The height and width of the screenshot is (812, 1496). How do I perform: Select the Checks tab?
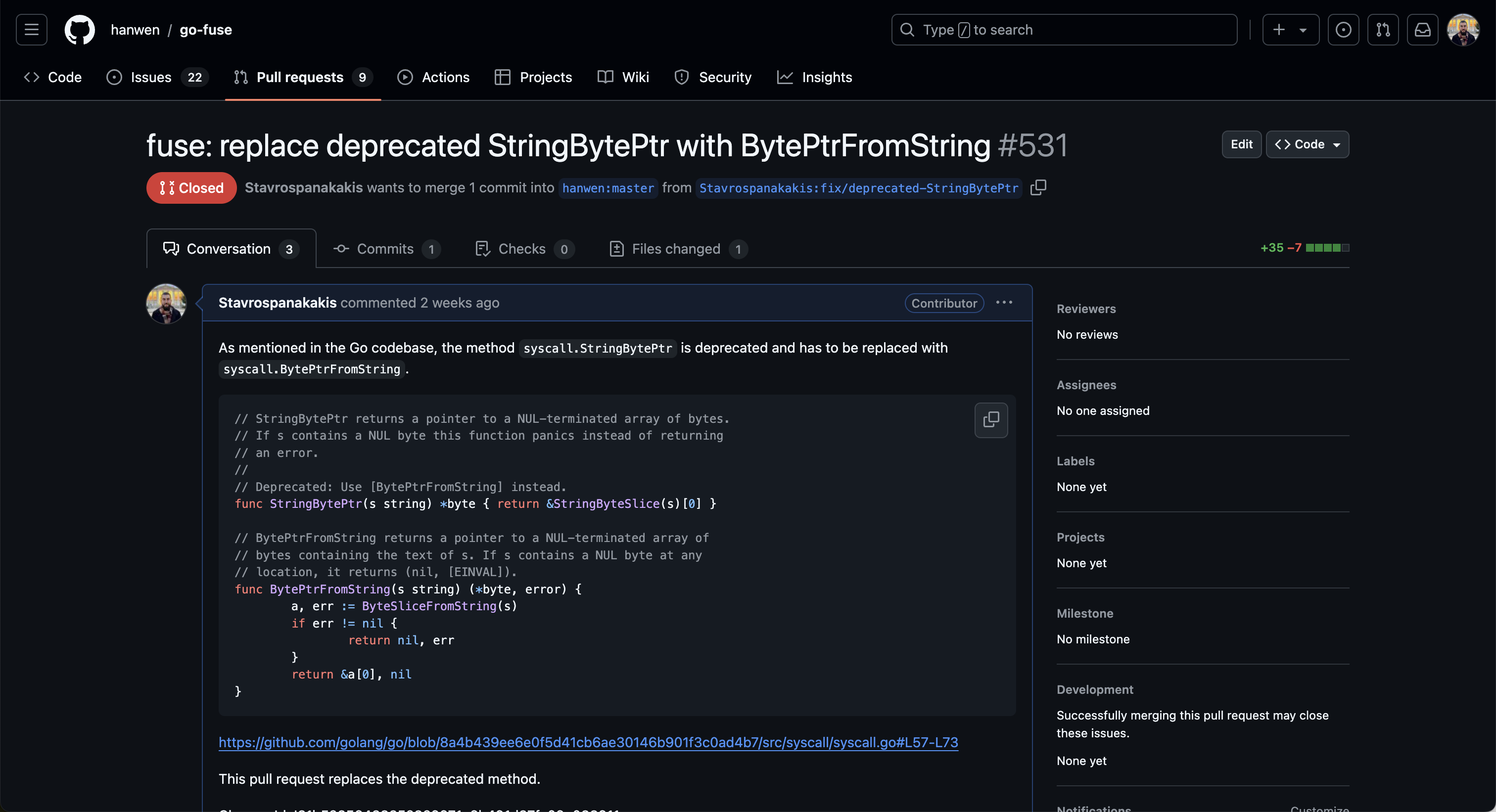coord(524,249)
